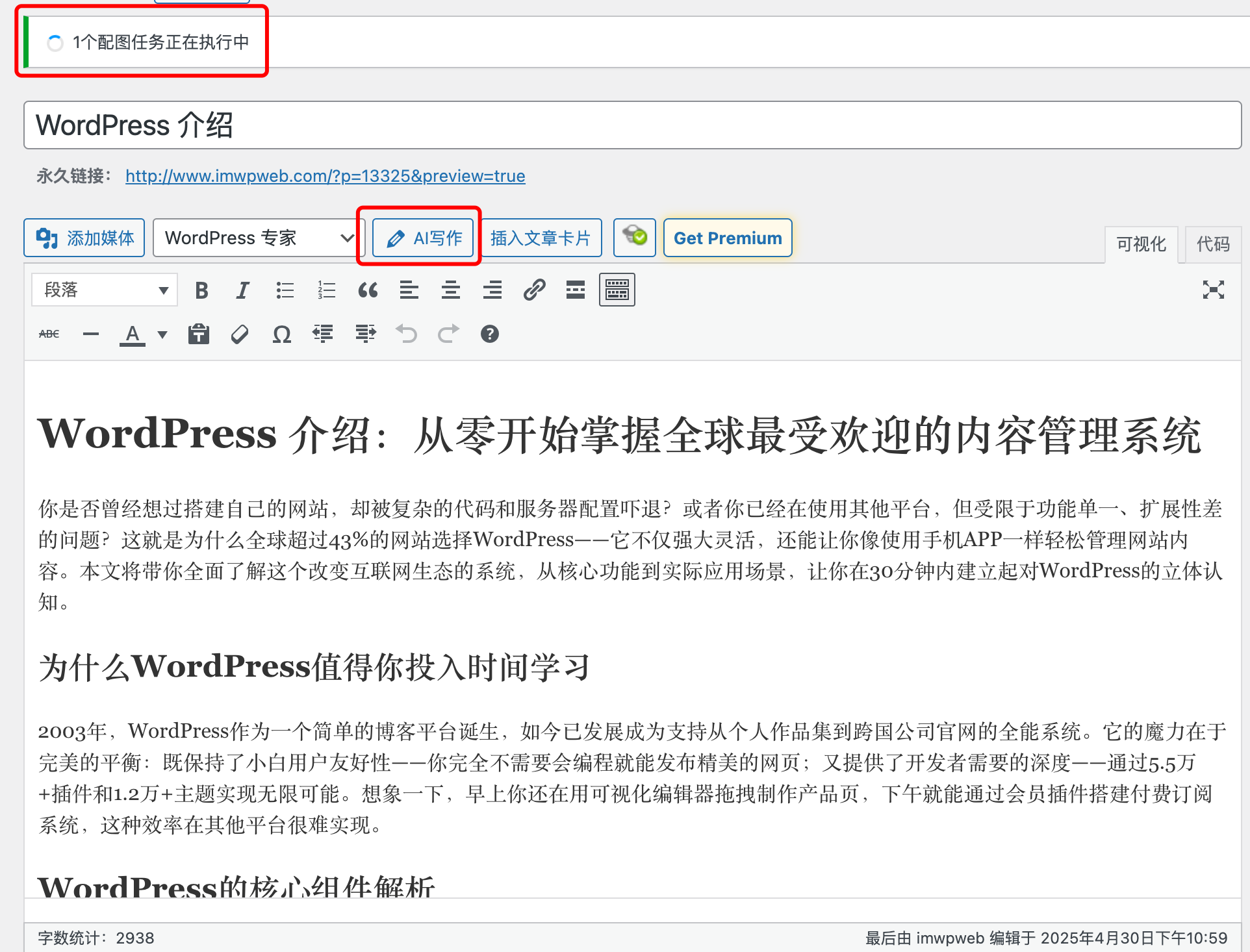Click the WordPress 介绍 title field

click(633, 125)
